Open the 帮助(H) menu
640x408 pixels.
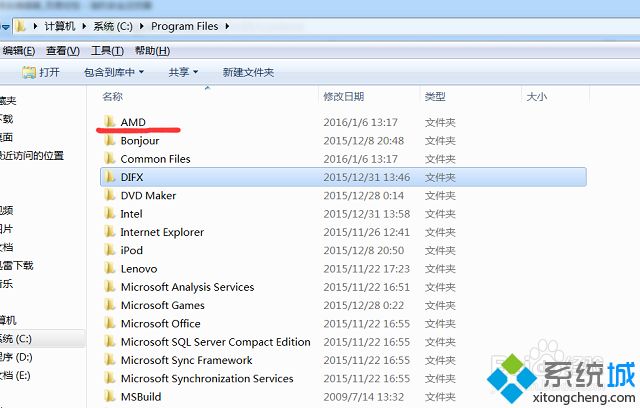pos(152,51)
